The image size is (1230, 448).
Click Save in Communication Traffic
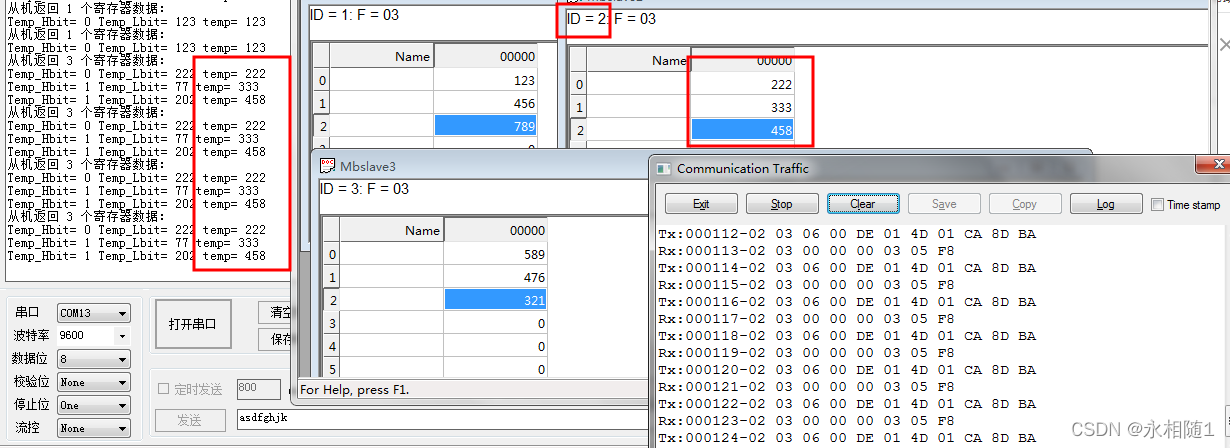tap(944, 204)
